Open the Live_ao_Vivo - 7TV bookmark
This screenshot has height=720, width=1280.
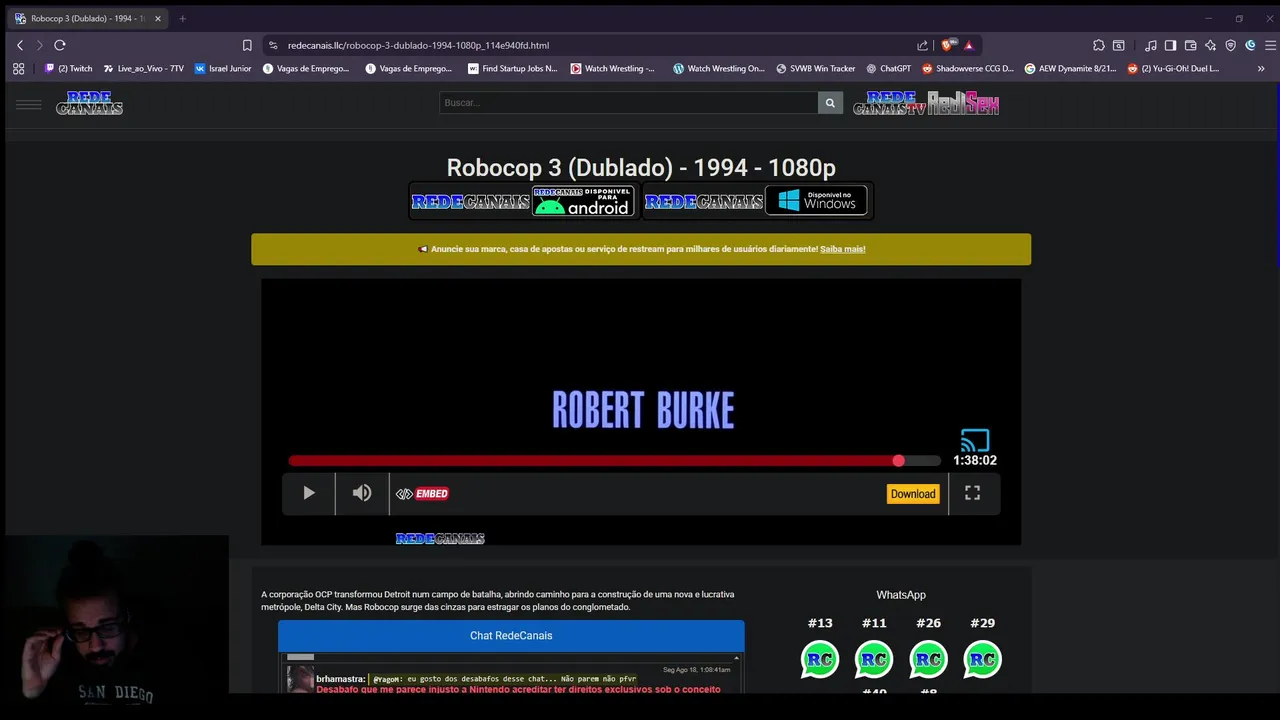coord(144,69)
